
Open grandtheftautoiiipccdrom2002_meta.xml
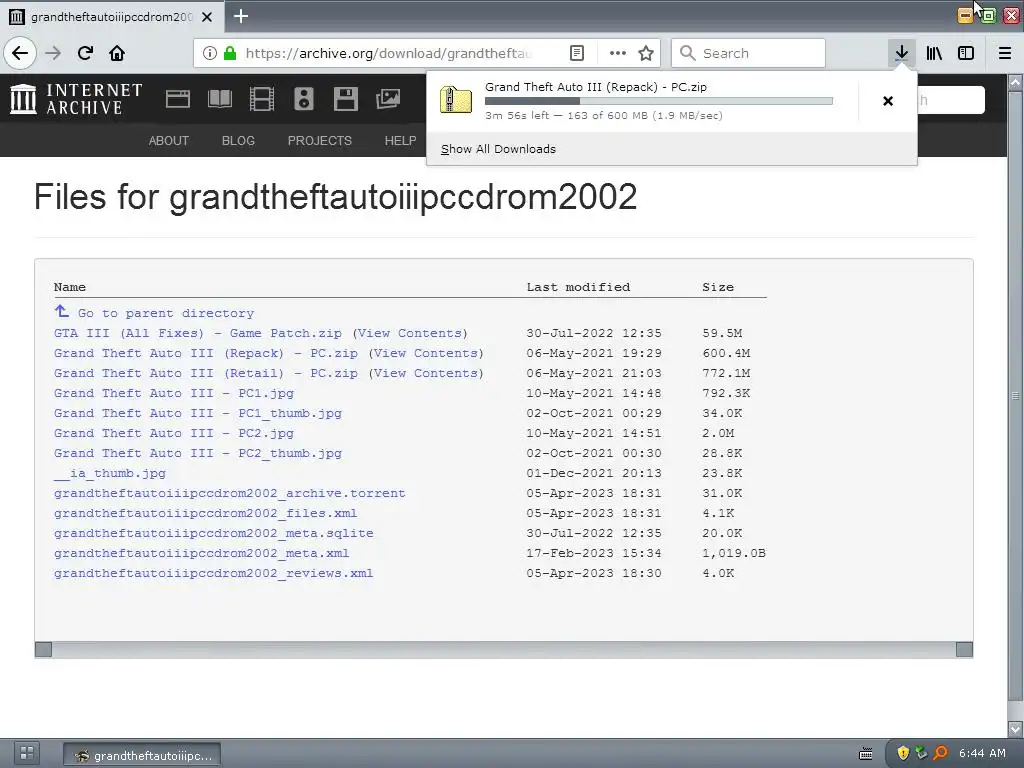tap(202, 553)
